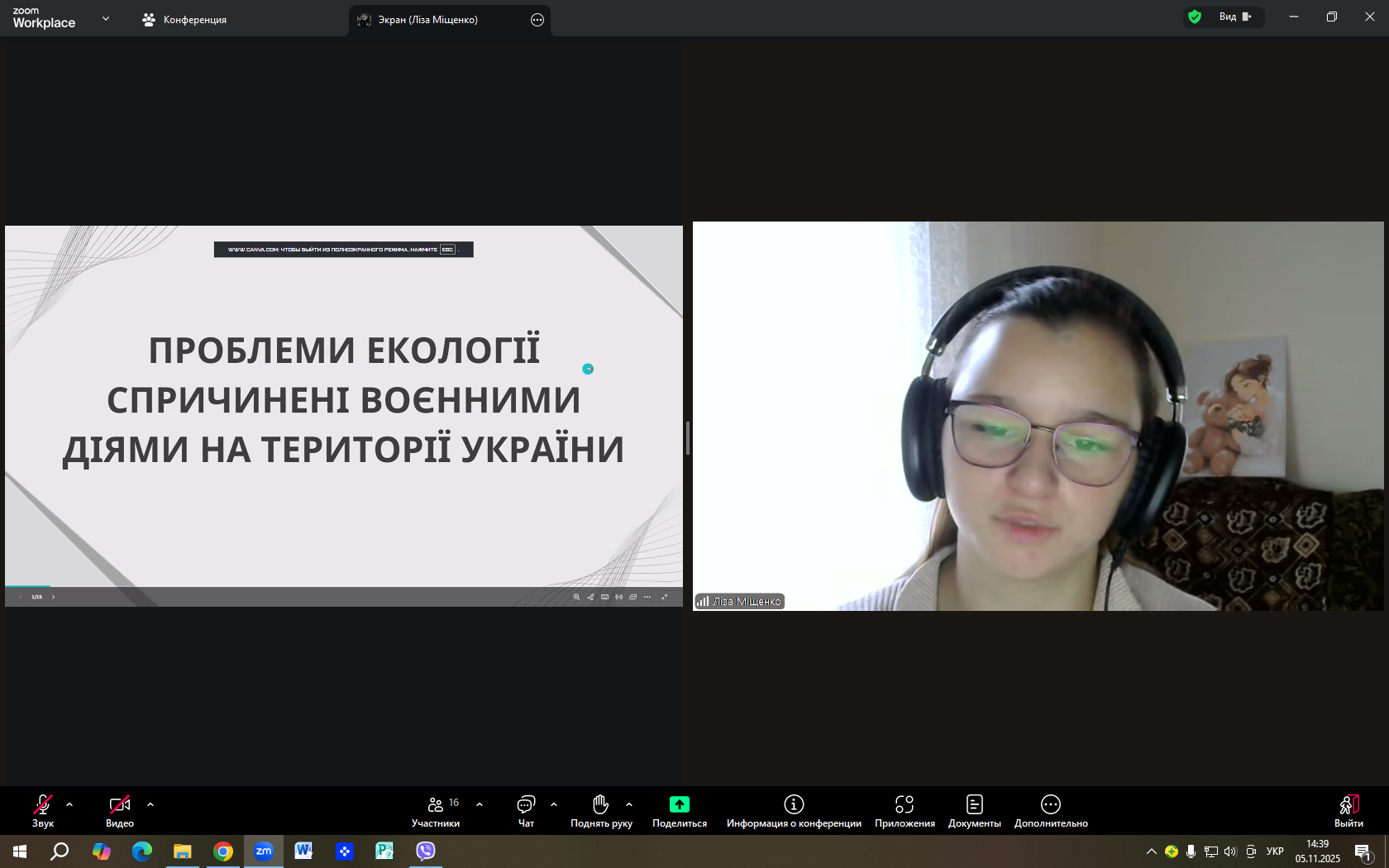
Task: Expand the Zoom Workplace dropdown chevron
Action: (x=106, y=18)
